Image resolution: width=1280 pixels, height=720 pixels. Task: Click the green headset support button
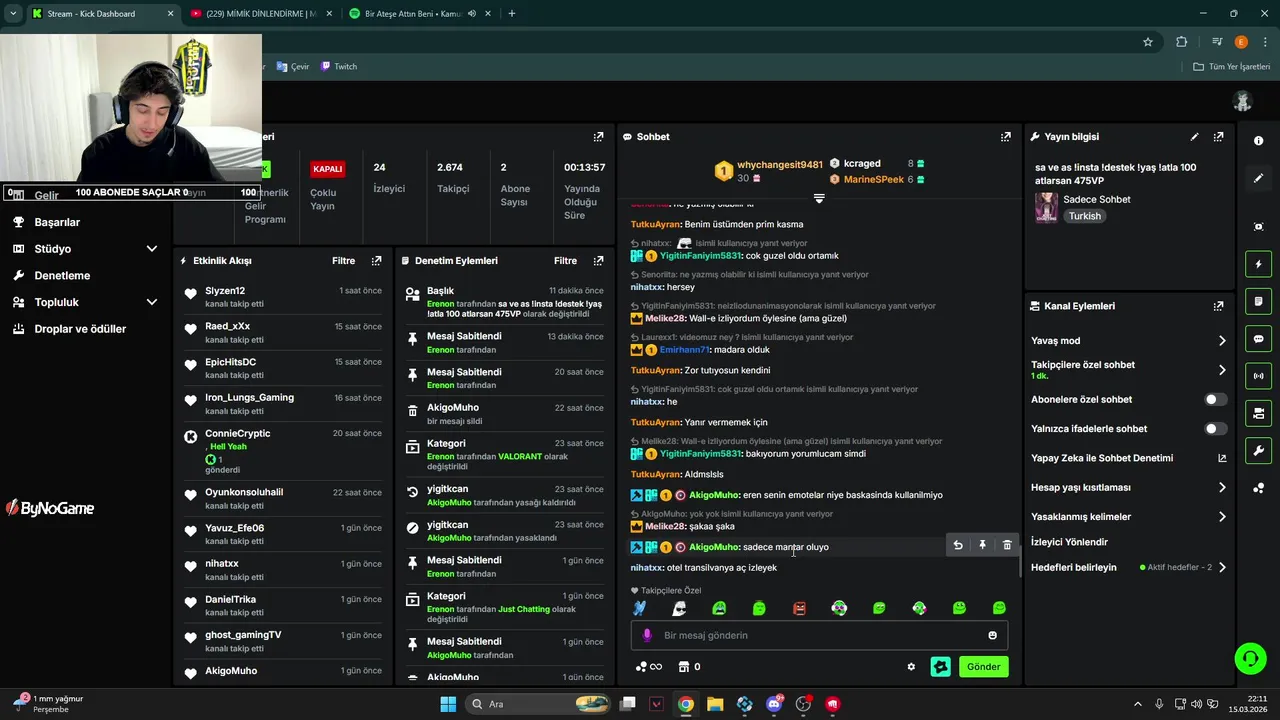tap(1250, 658)
